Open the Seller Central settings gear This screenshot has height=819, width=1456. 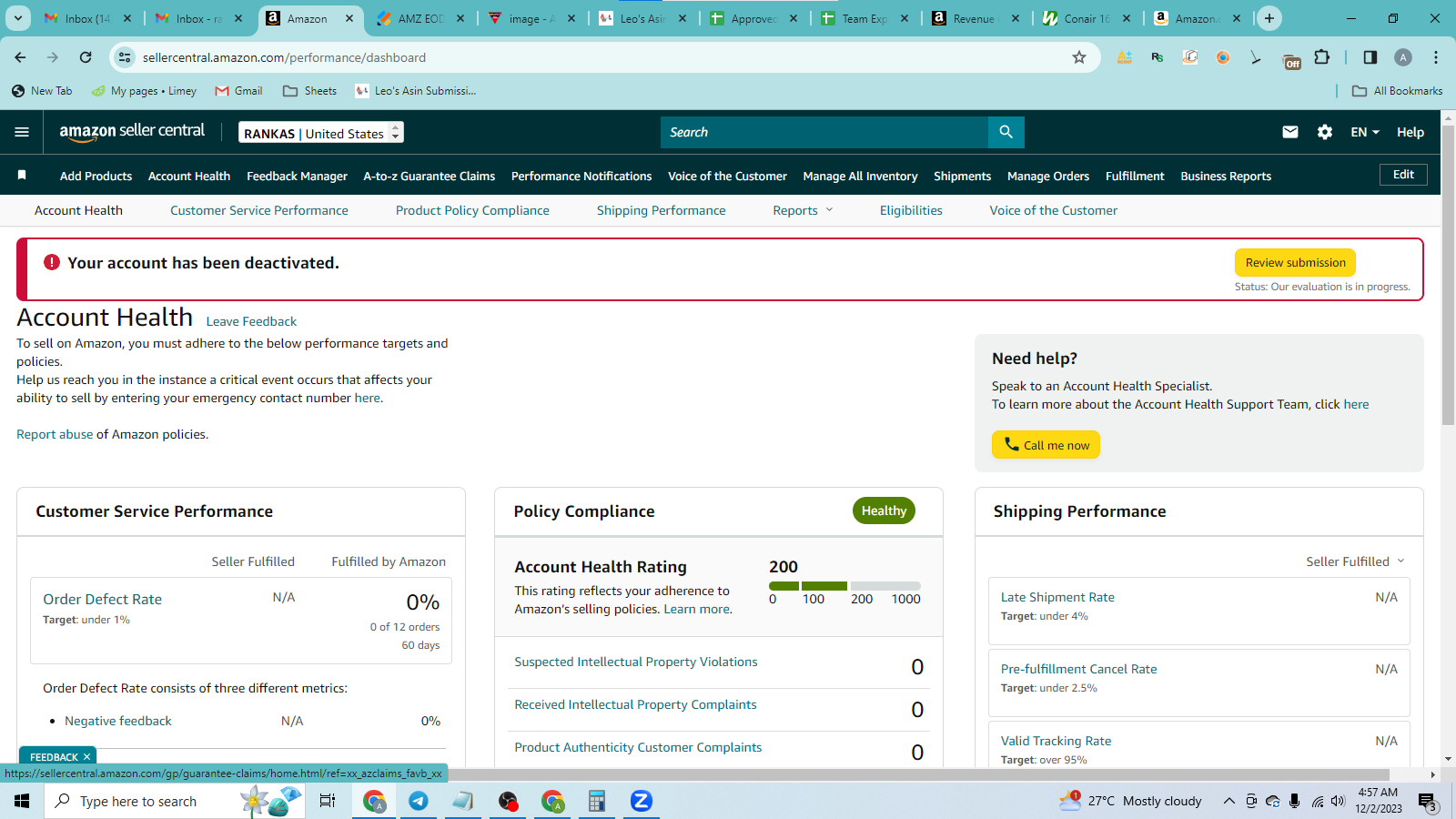1325,132
